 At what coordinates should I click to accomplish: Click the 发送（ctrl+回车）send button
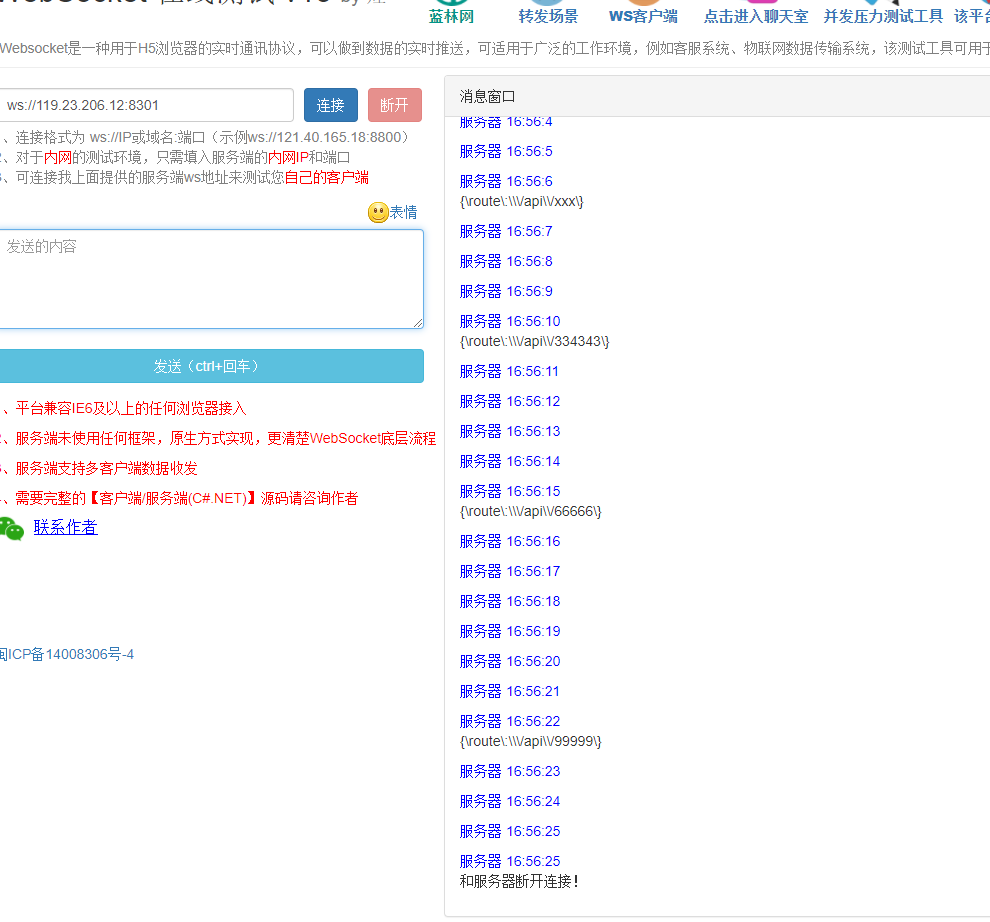[211, 366]
